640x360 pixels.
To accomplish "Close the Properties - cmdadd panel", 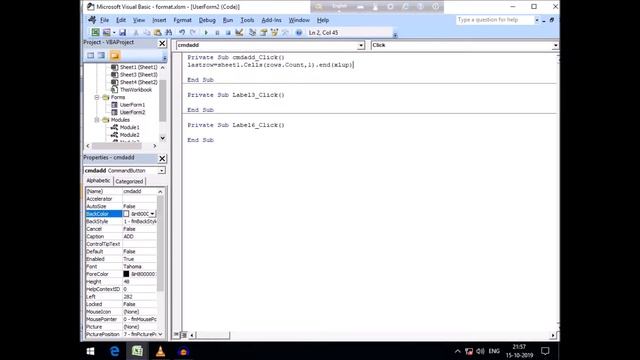I will coord(162,158).
